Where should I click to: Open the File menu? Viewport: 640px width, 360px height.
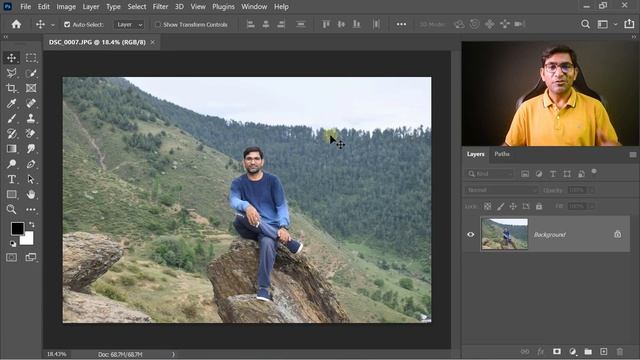click(x=25, y=7)
